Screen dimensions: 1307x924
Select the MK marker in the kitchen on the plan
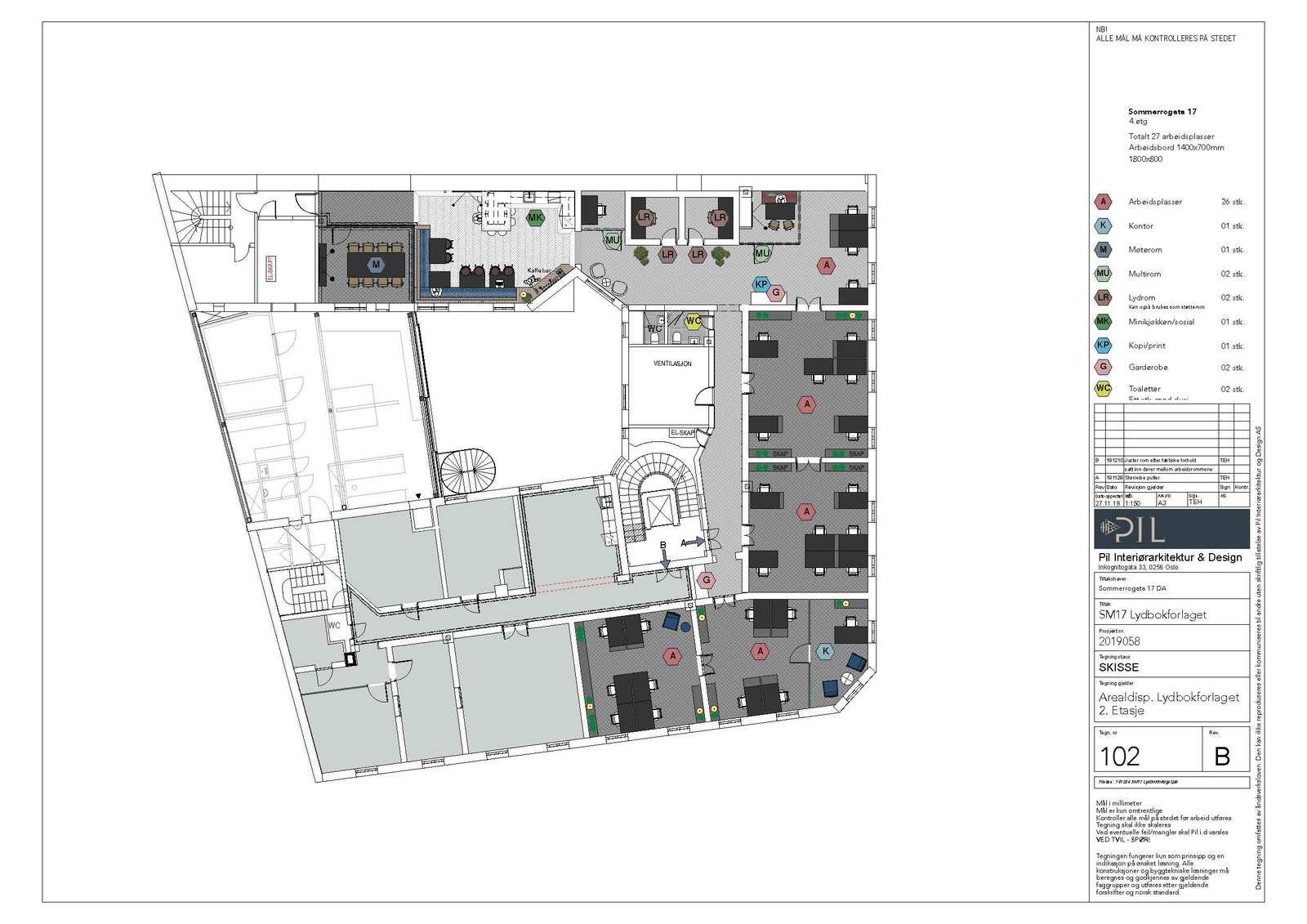tap(535, 217)
